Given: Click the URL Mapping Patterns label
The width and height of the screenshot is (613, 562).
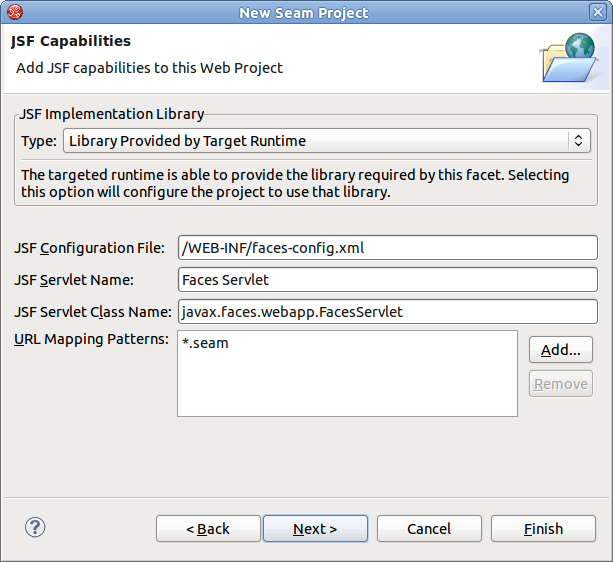Looking at the screenshot, I should click(91, 339).
